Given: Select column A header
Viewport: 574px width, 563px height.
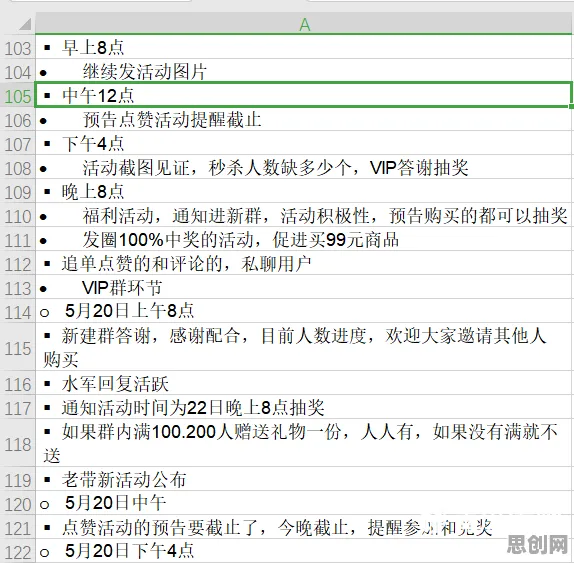Looking at the screenshot, I should coord(304,24).
